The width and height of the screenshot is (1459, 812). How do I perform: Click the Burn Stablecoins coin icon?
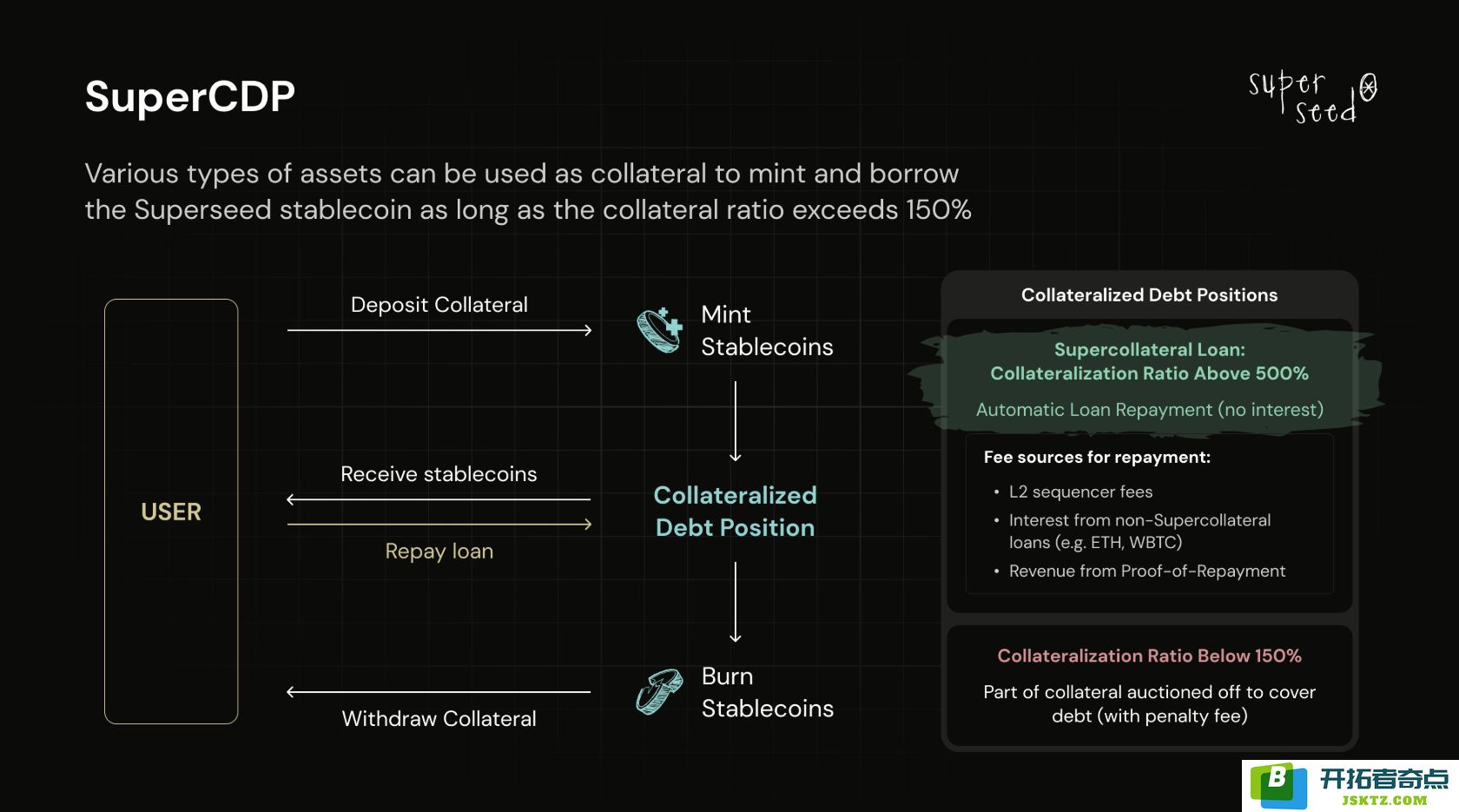pyautogui.click(x=660, y=692)
